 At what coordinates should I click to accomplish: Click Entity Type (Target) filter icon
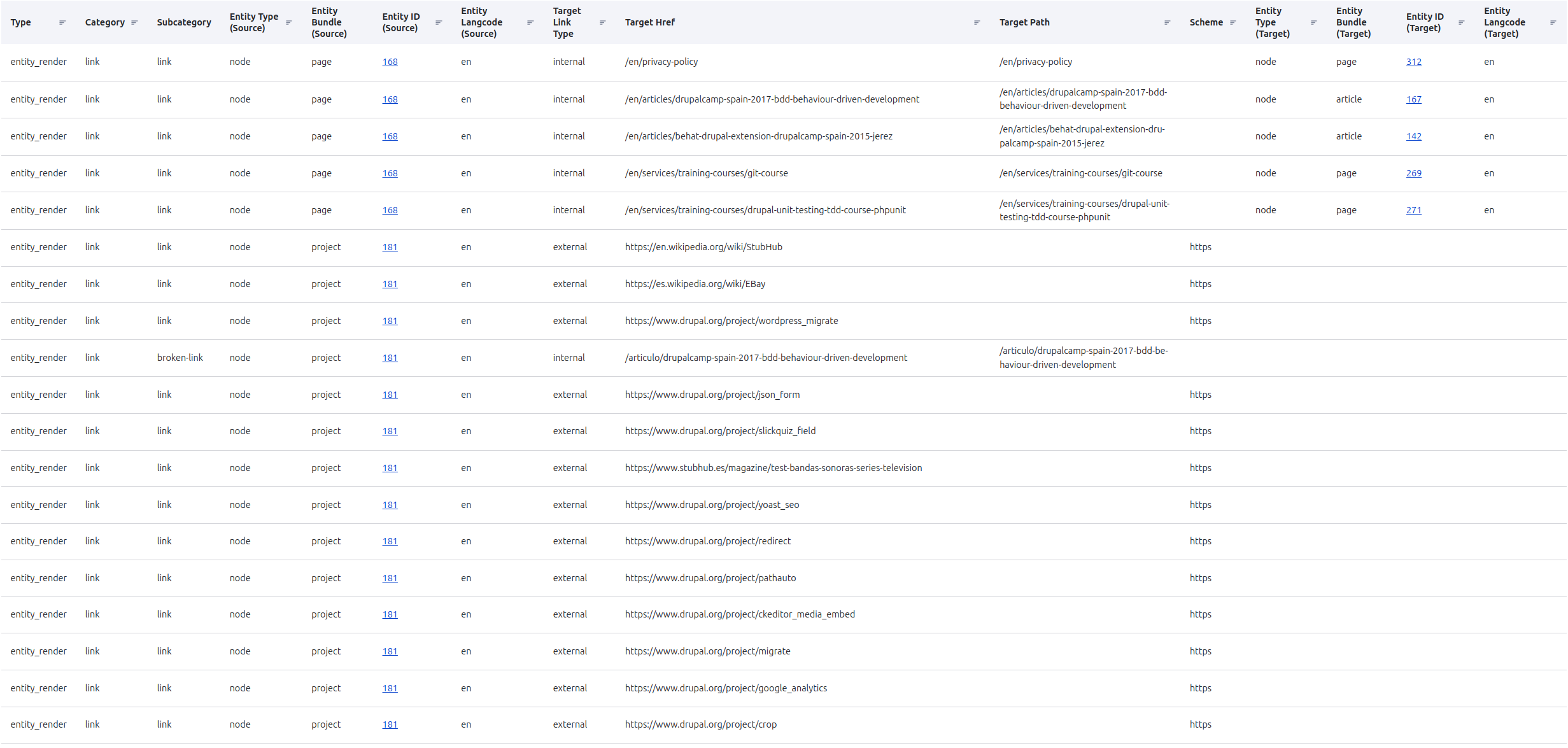click(x=1314, y=22)
